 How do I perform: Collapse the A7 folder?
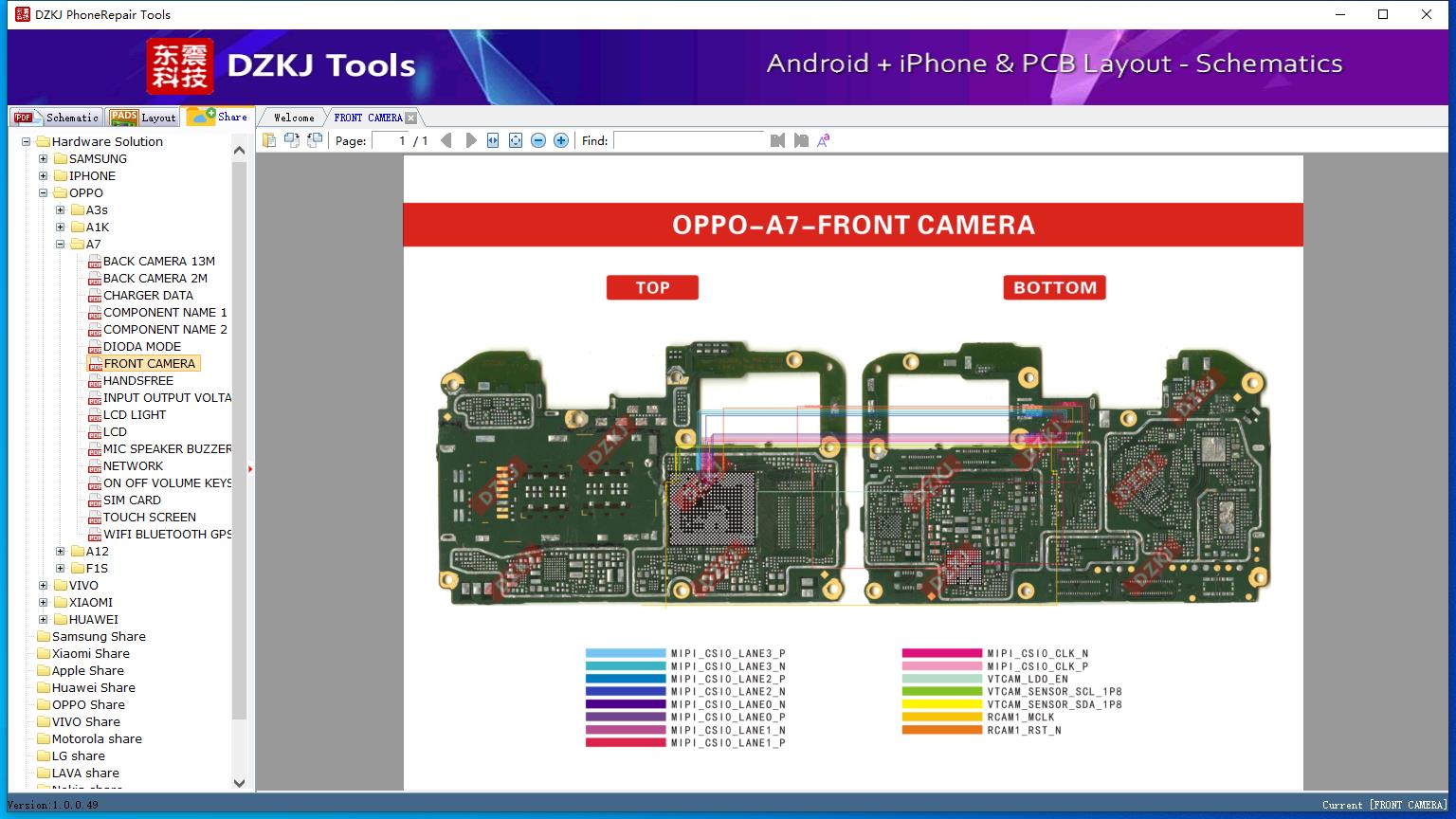(61, 245)
